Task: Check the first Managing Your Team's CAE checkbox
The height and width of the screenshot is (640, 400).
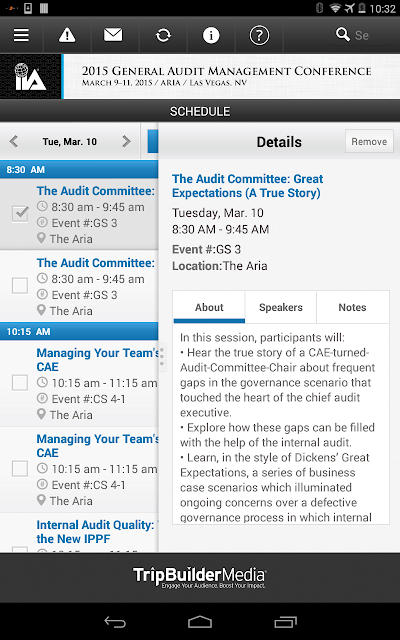Action: pyautogui.click(x=20, y=382)
